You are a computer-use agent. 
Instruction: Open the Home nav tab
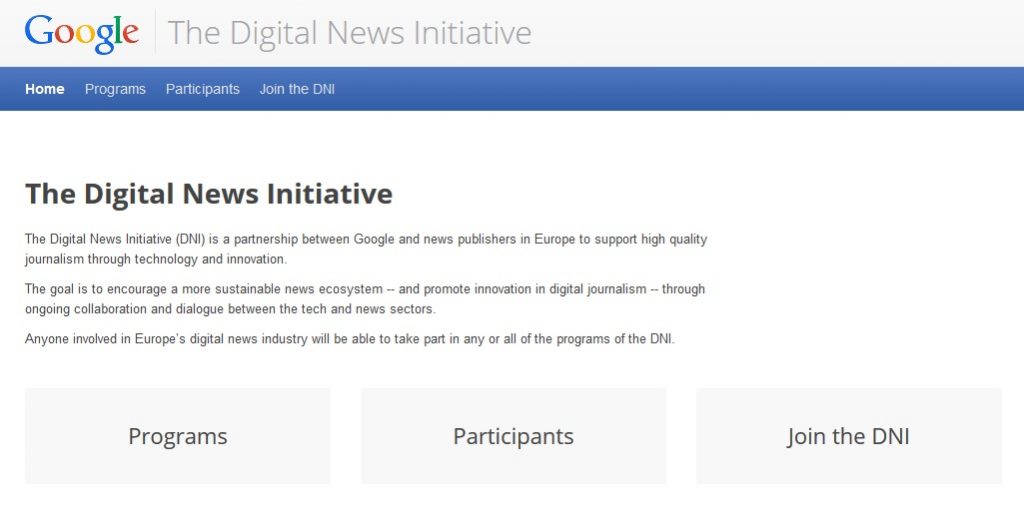pyautogui.click(x=44, y=89)
